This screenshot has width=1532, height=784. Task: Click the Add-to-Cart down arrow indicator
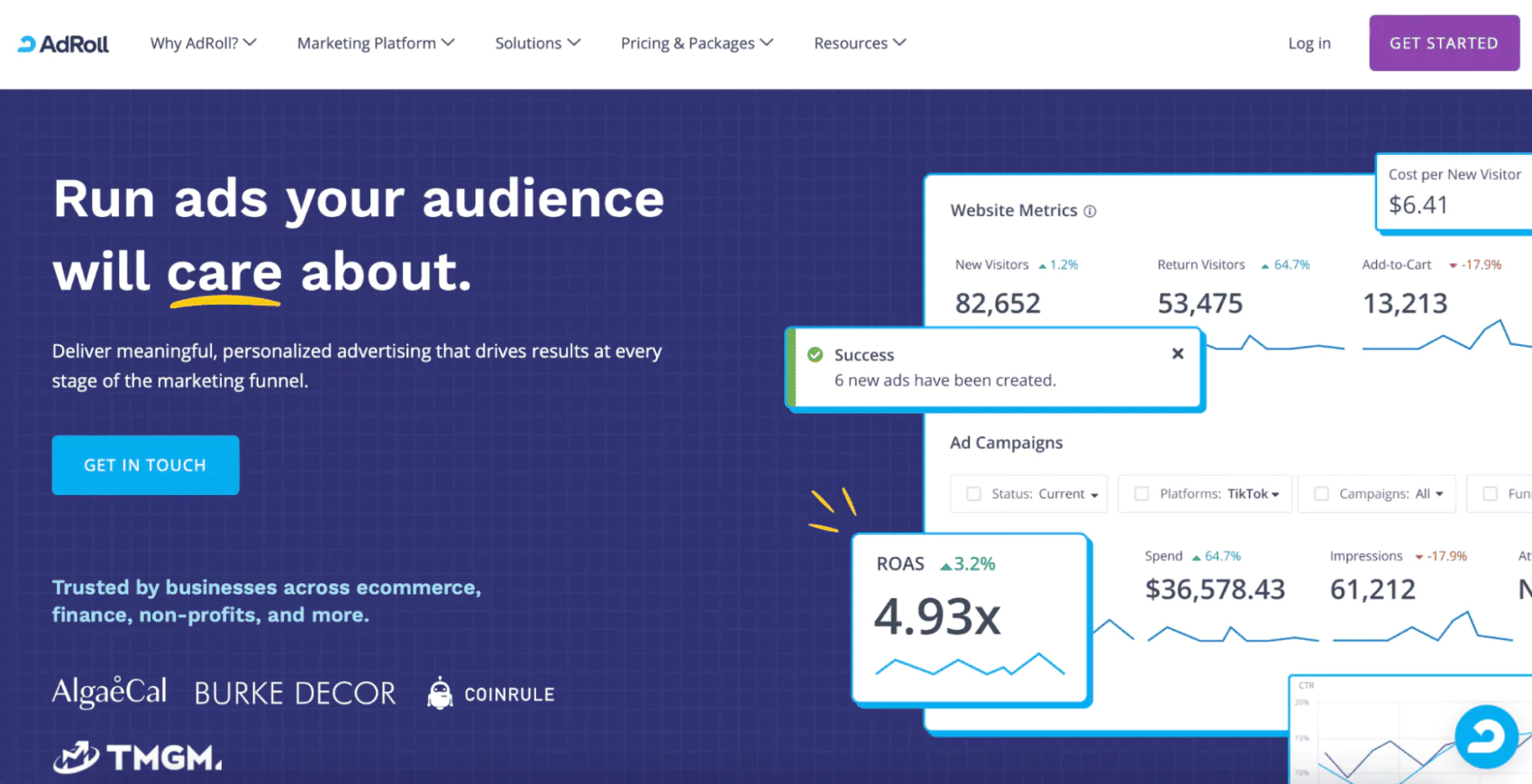pos(1453,266)
